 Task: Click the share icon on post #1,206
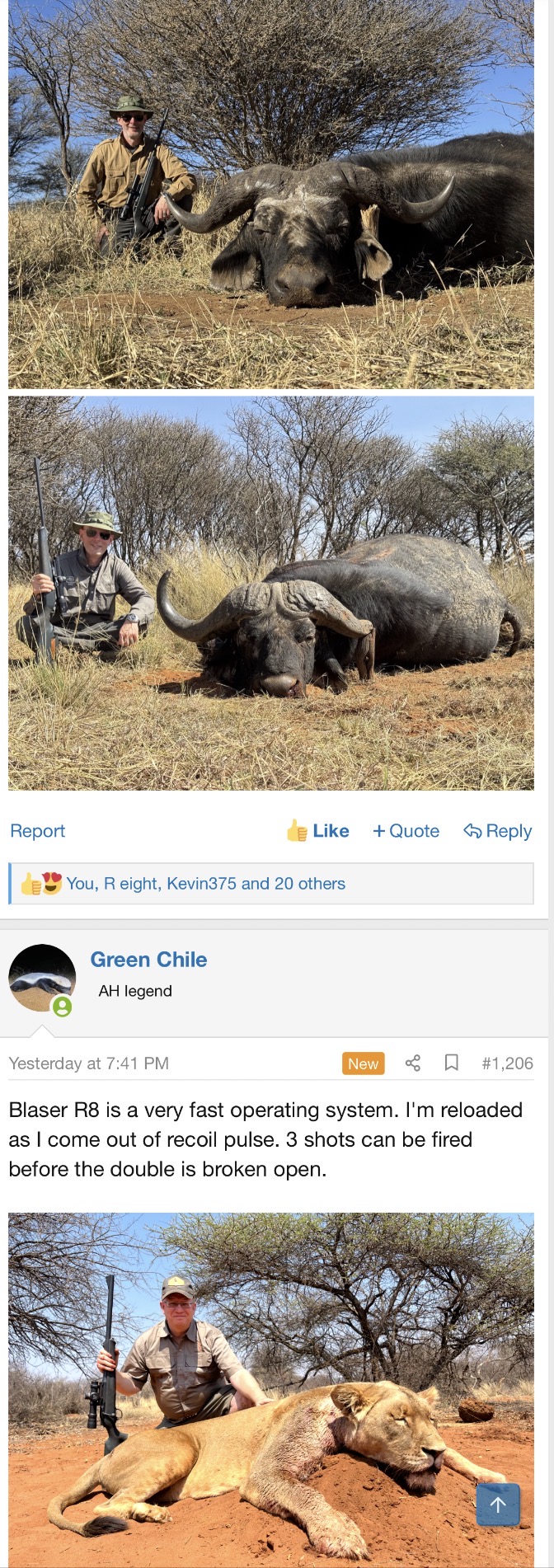click(x=413, y=1063)
